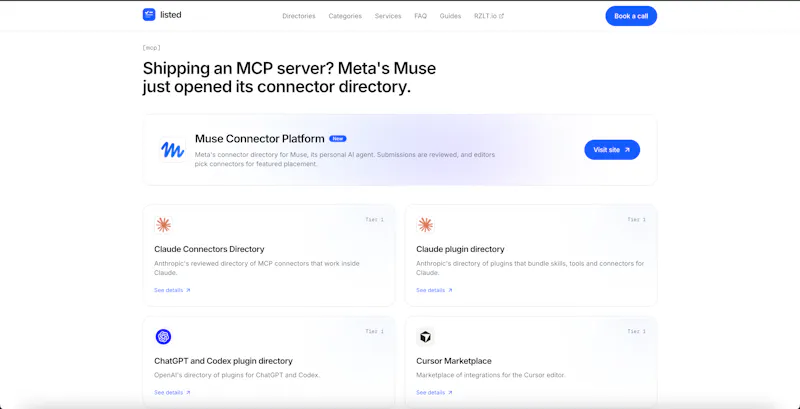This screenshot has height=409, width=800.
Task: Go to the Services page
Action: click(x=388, y=16)
